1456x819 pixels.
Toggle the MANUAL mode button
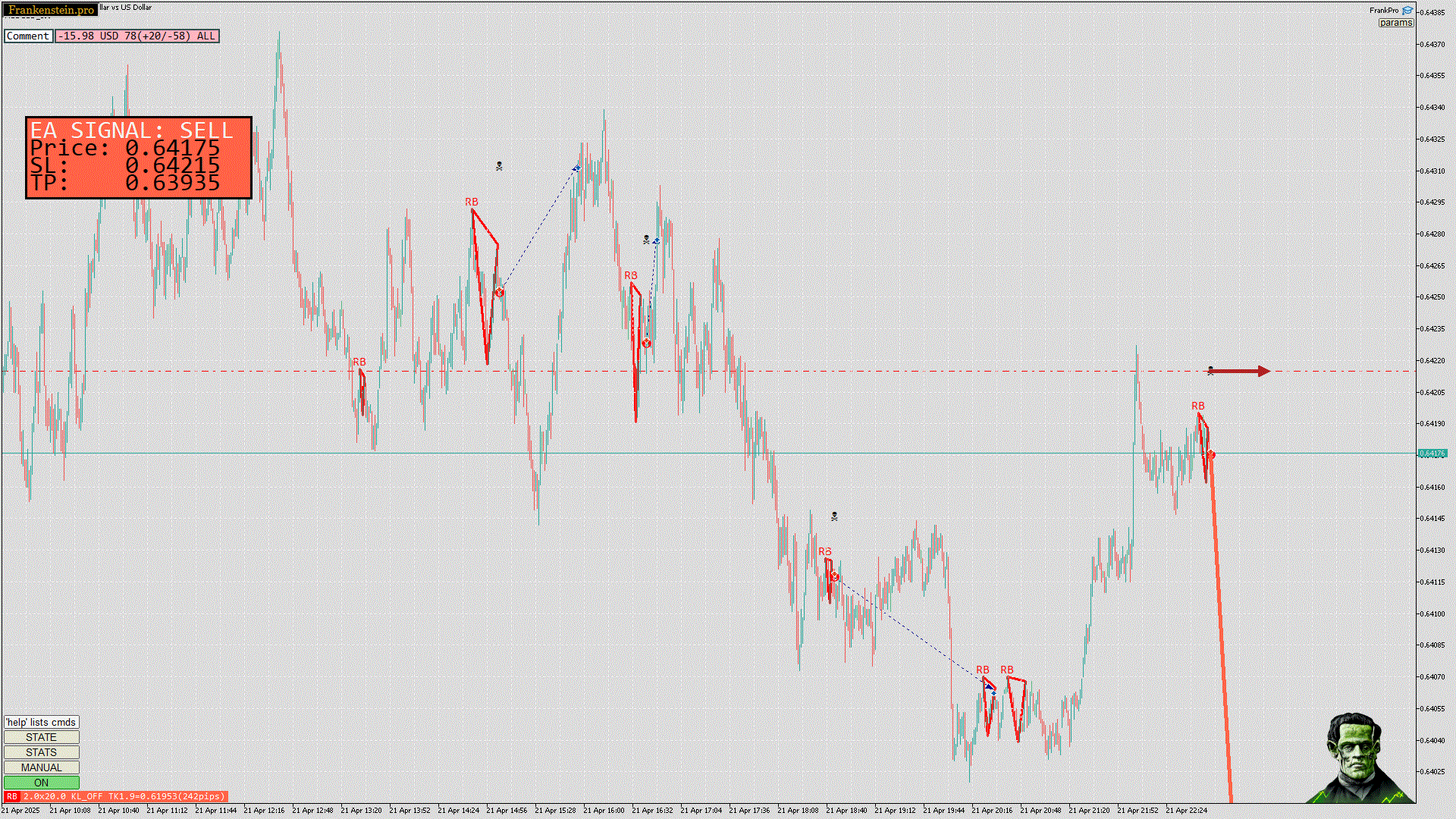[x=41, y=767]
